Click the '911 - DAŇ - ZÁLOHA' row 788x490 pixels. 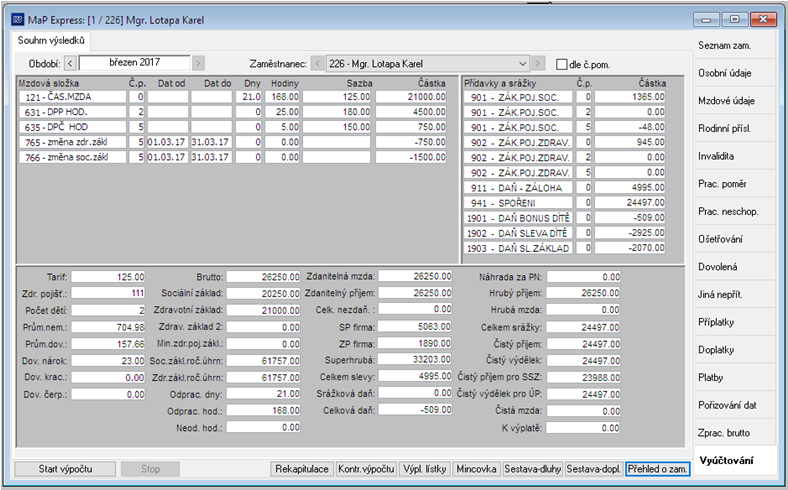point(564,187)
